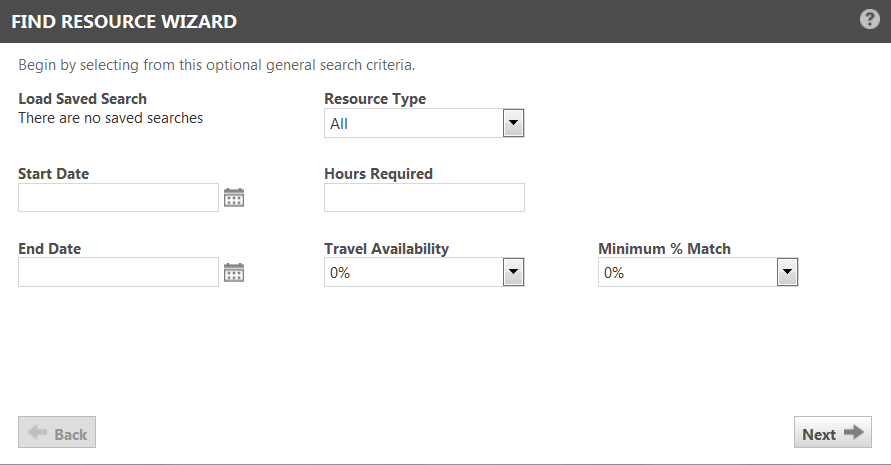Focus the End Date text field
The height and width of the screenshot is (465, 891).
[x=118, y=272]
